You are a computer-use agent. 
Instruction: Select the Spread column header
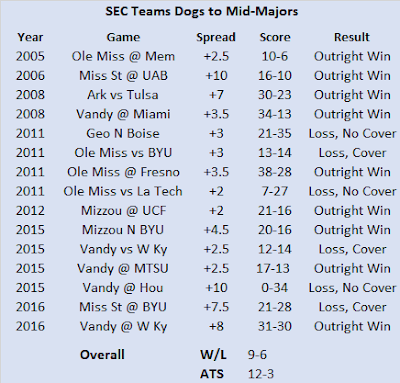216,37
